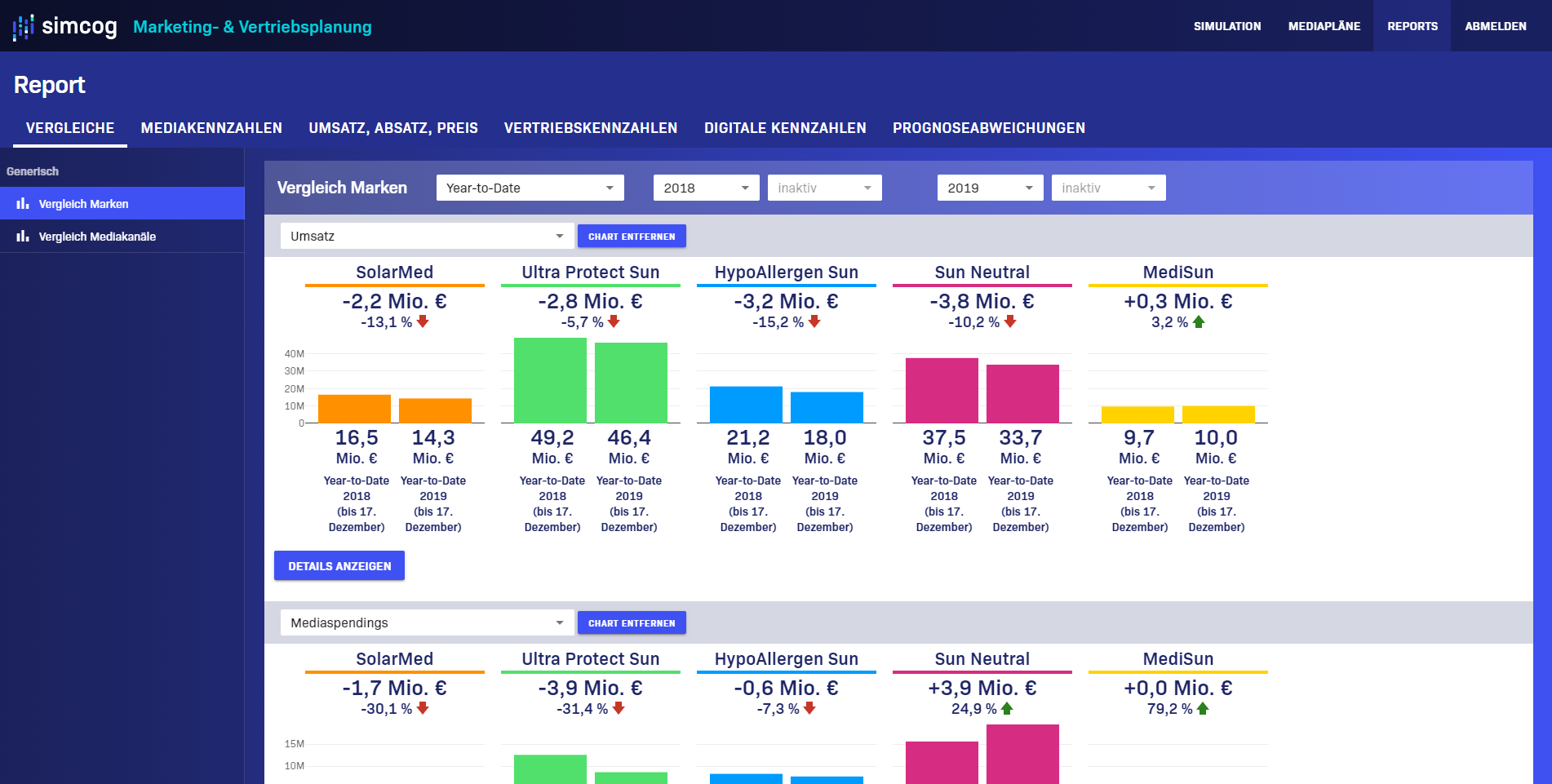
Task: Click the orange SolarMed 14,3 Mio. € Umsatz bar
Action: point(435,410)
